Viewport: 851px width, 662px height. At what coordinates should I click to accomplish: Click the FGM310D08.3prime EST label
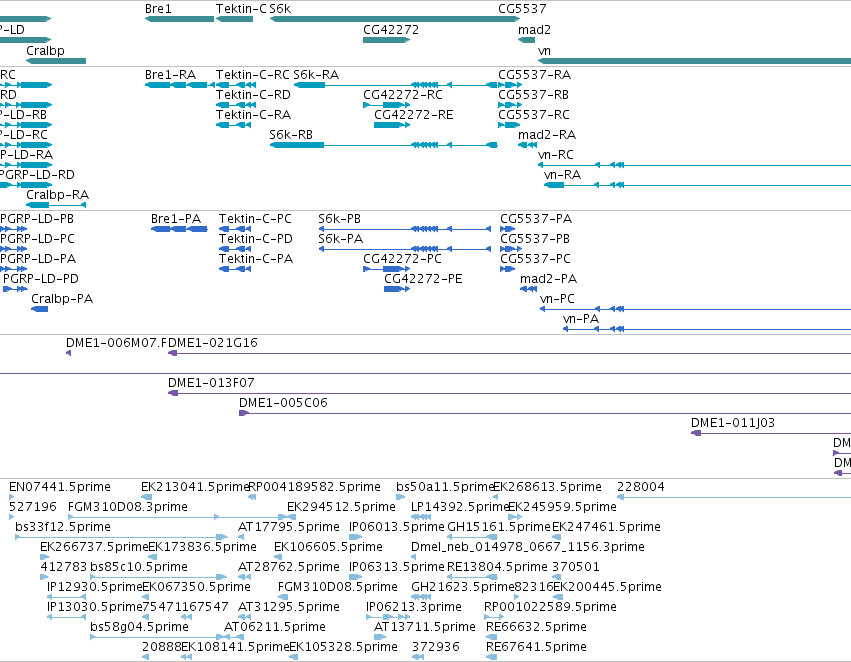(128, 507)
